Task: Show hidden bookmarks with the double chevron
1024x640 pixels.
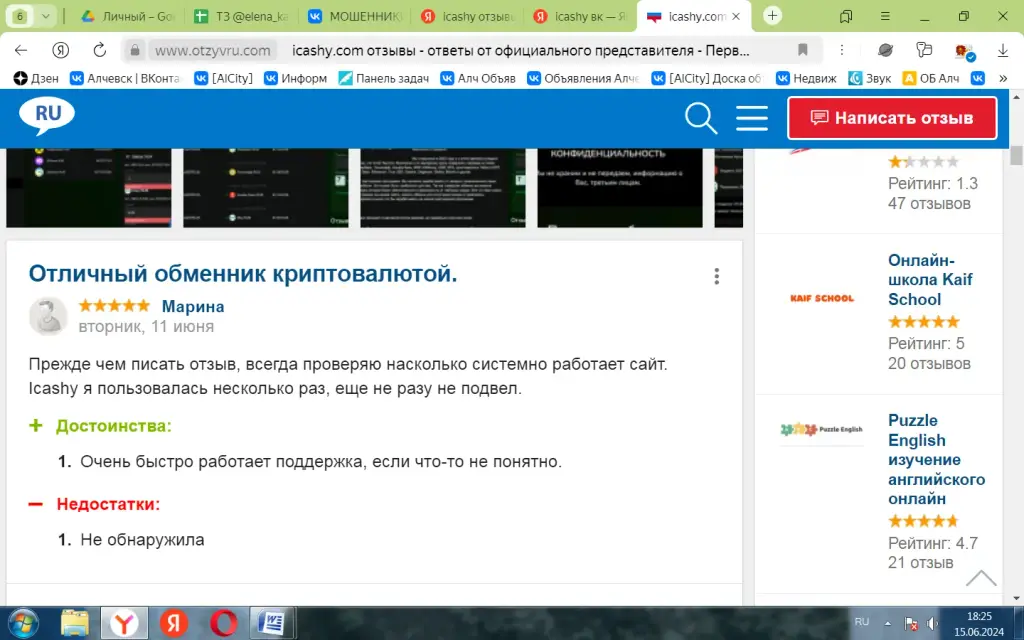Action: coord(1003,78)
